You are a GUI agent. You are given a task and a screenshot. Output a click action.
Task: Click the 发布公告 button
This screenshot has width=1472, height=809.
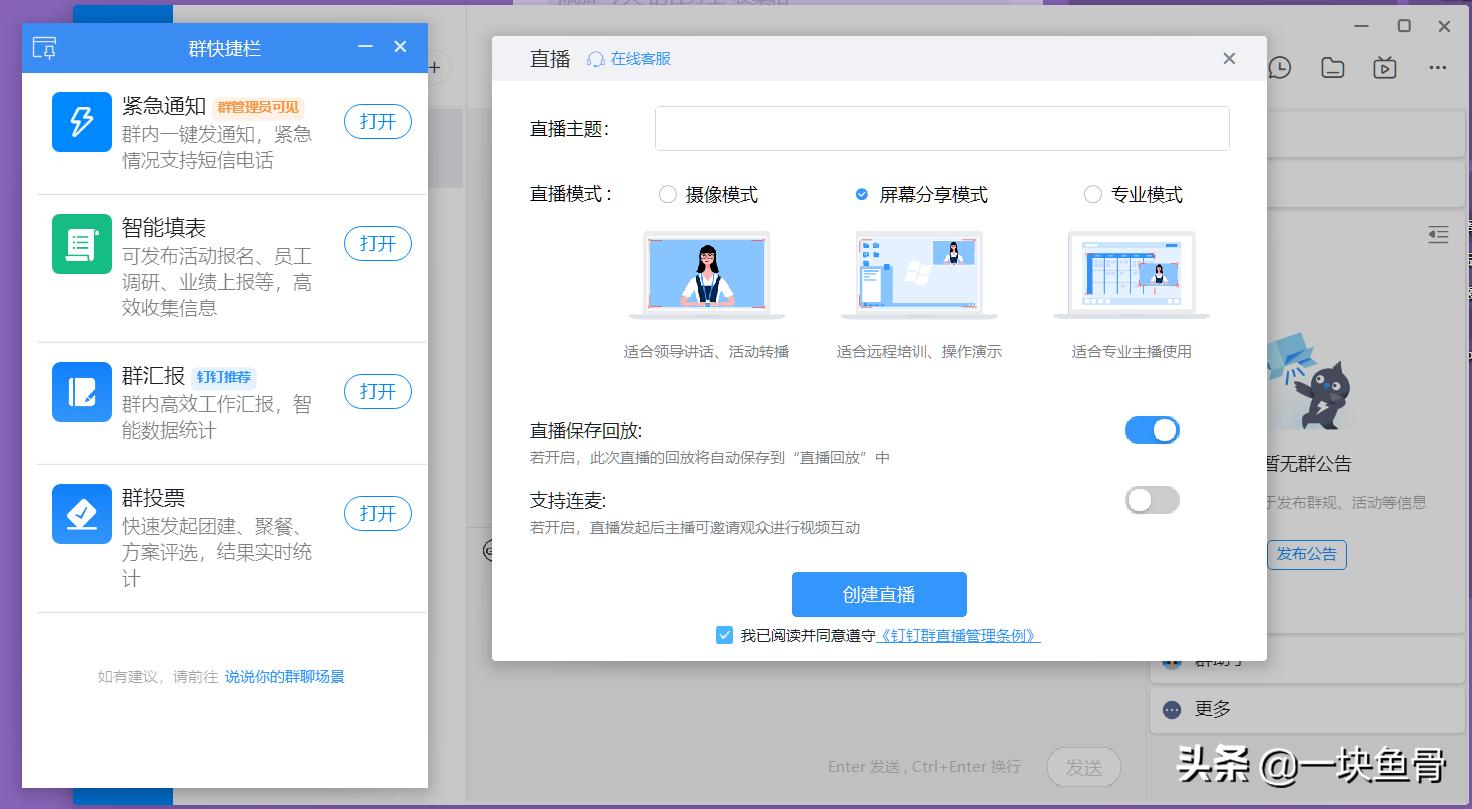[x=1306, y=554]
